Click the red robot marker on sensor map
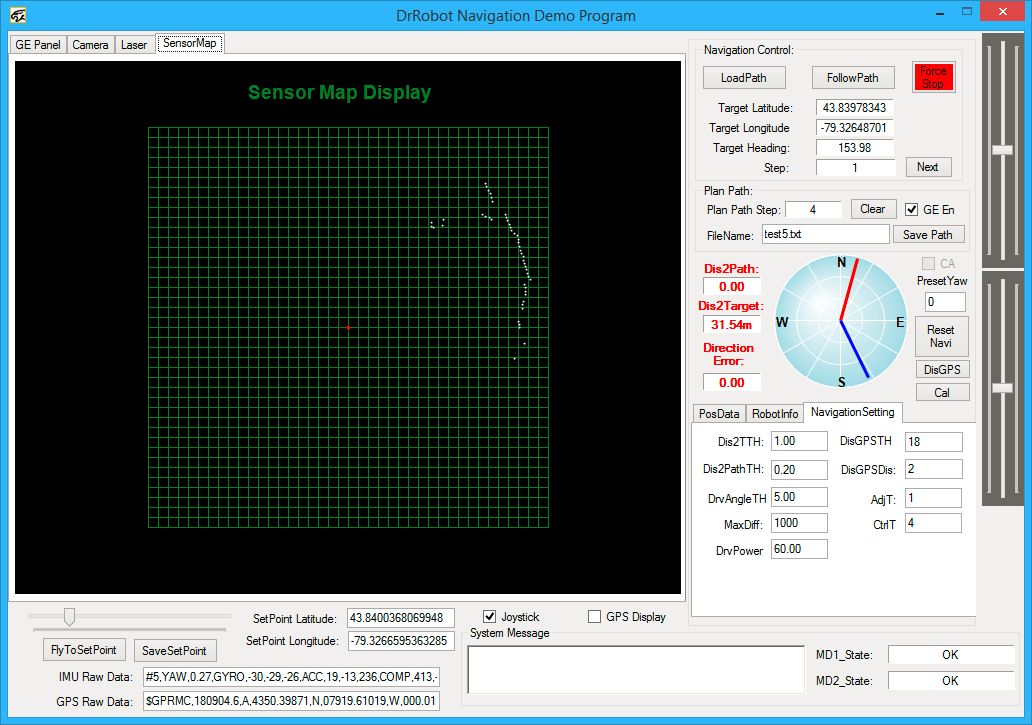The width and height of the screenshot is (1032, 725). point(348,327)
